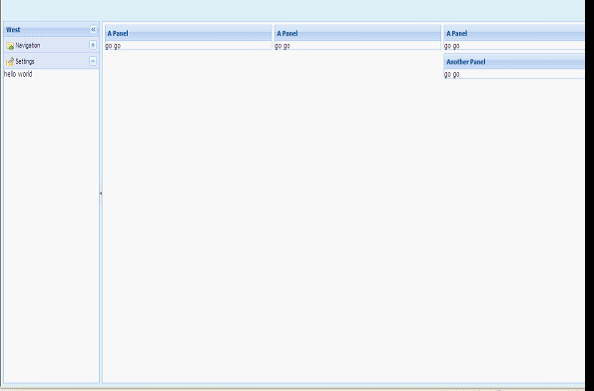Click go go text under Another Panel

tap(452, 74)
